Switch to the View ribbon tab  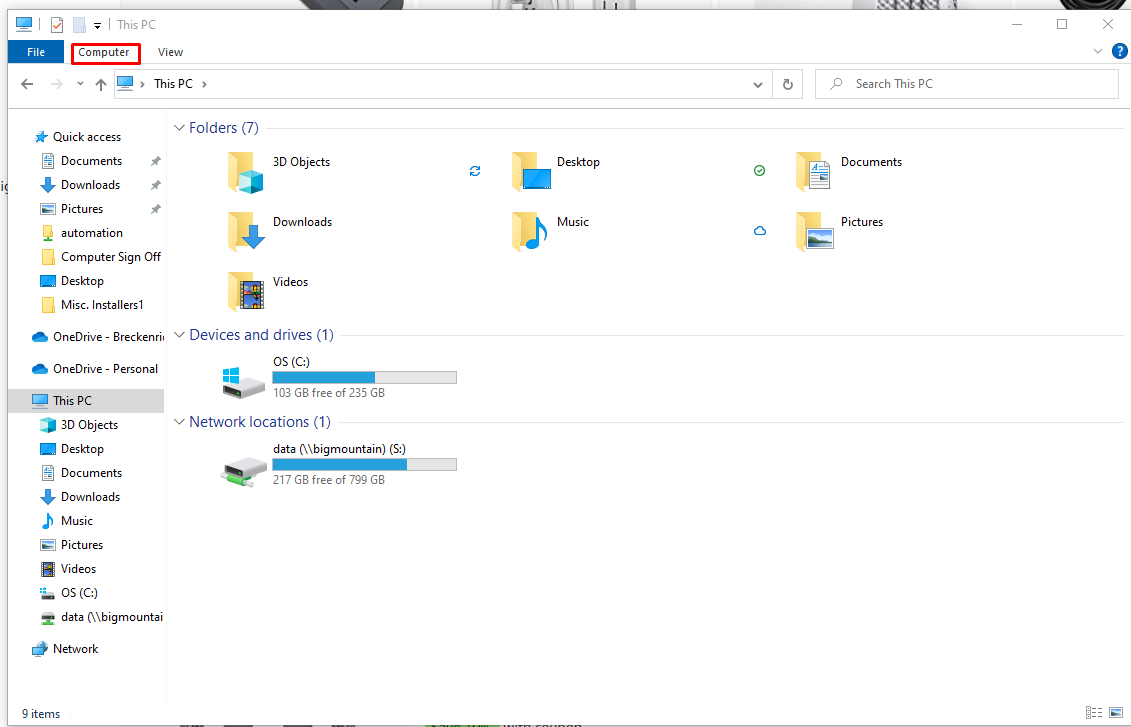coord(170,51)
